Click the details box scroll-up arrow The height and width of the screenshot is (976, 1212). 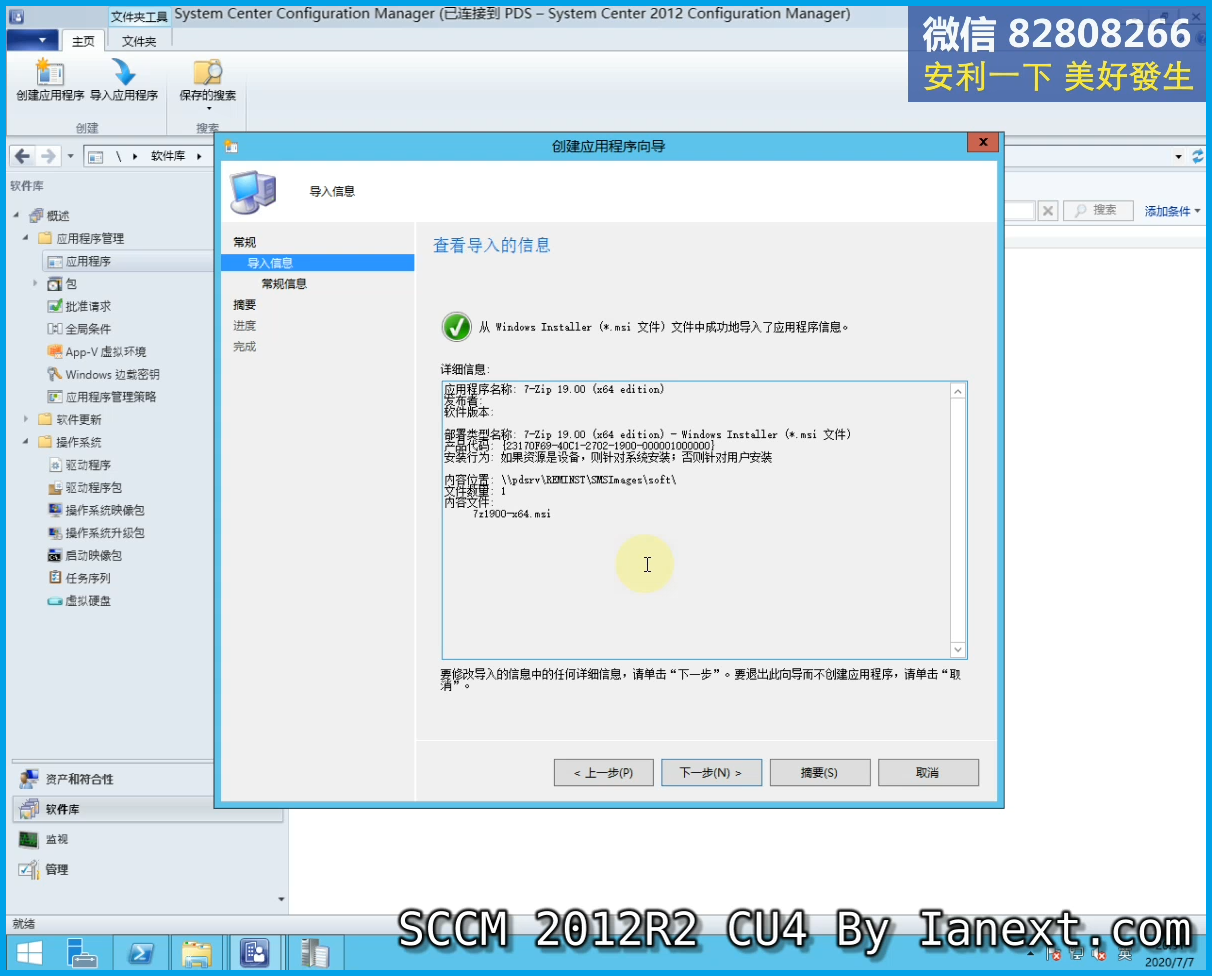pos(958,391)
